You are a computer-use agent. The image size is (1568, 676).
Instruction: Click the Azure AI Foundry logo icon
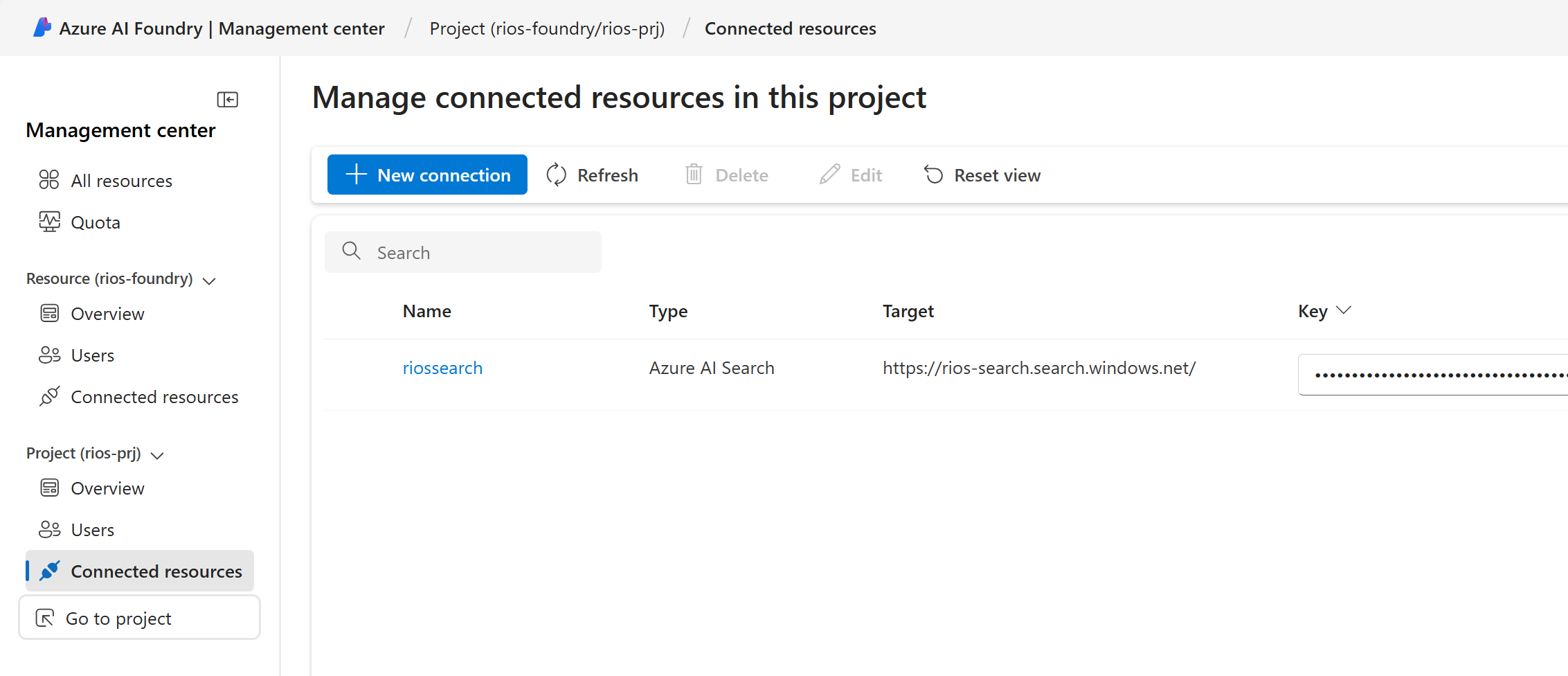point(42,28)
